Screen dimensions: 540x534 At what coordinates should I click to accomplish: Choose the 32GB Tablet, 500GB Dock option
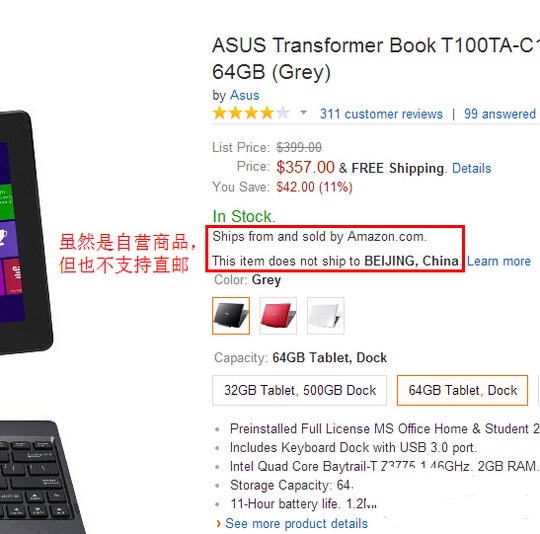[299, 390]
